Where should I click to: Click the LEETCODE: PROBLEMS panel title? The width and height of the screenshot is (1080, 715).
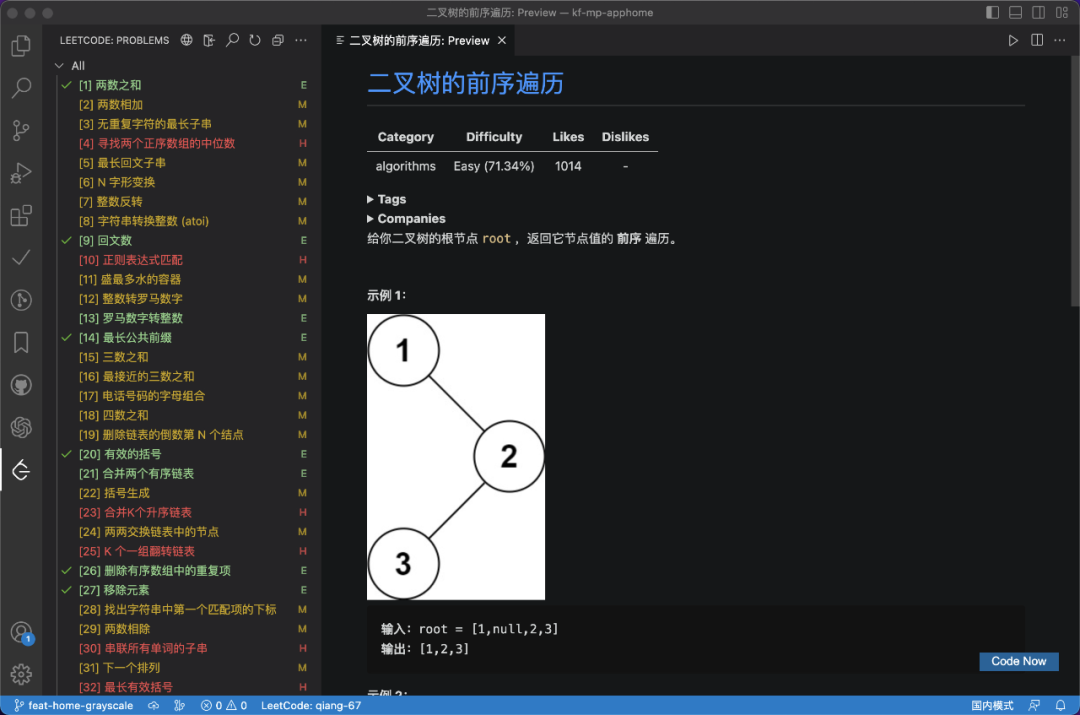pos(114,40)
